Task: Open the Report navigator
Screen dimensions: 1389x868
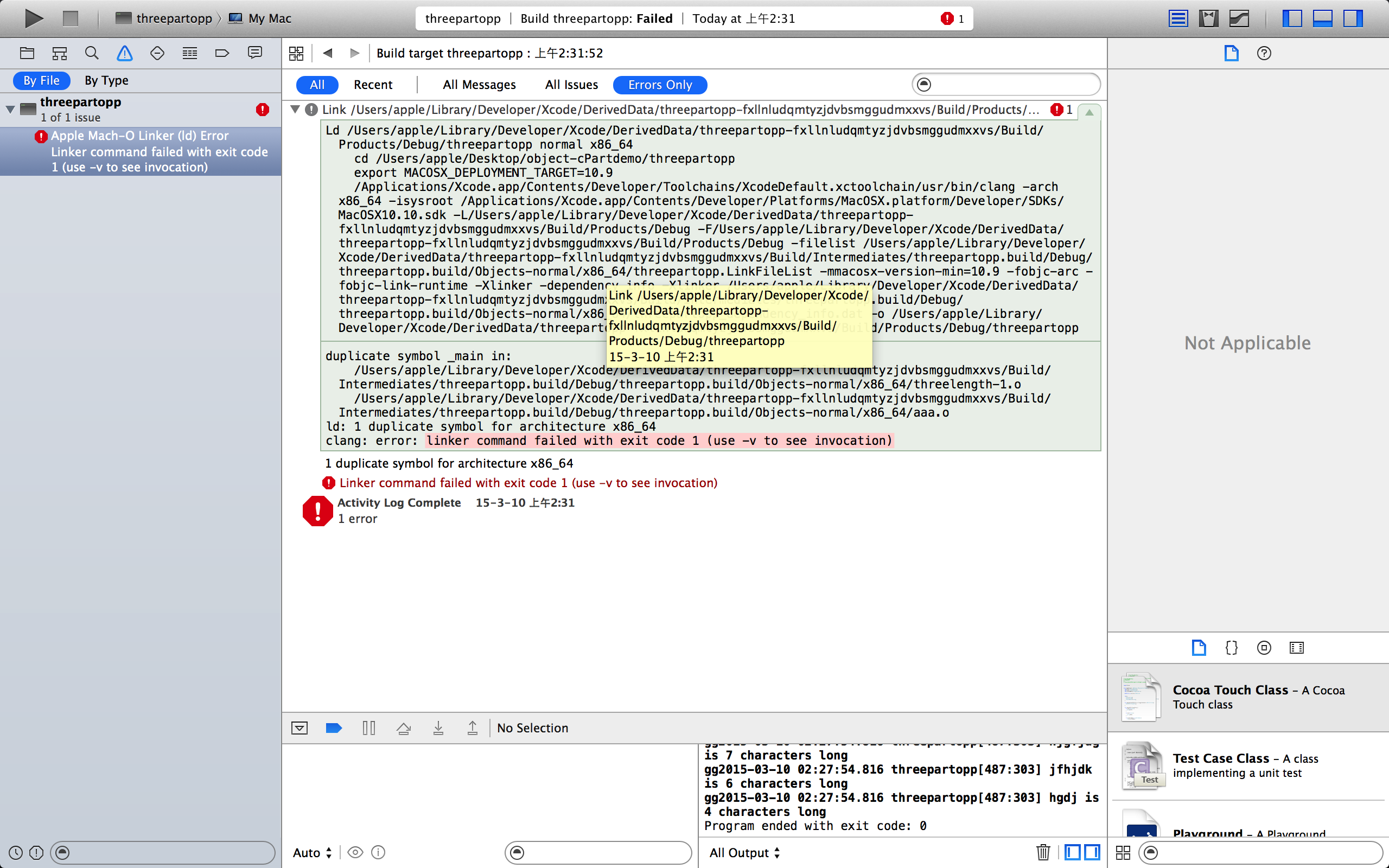Action: (255, 53)
